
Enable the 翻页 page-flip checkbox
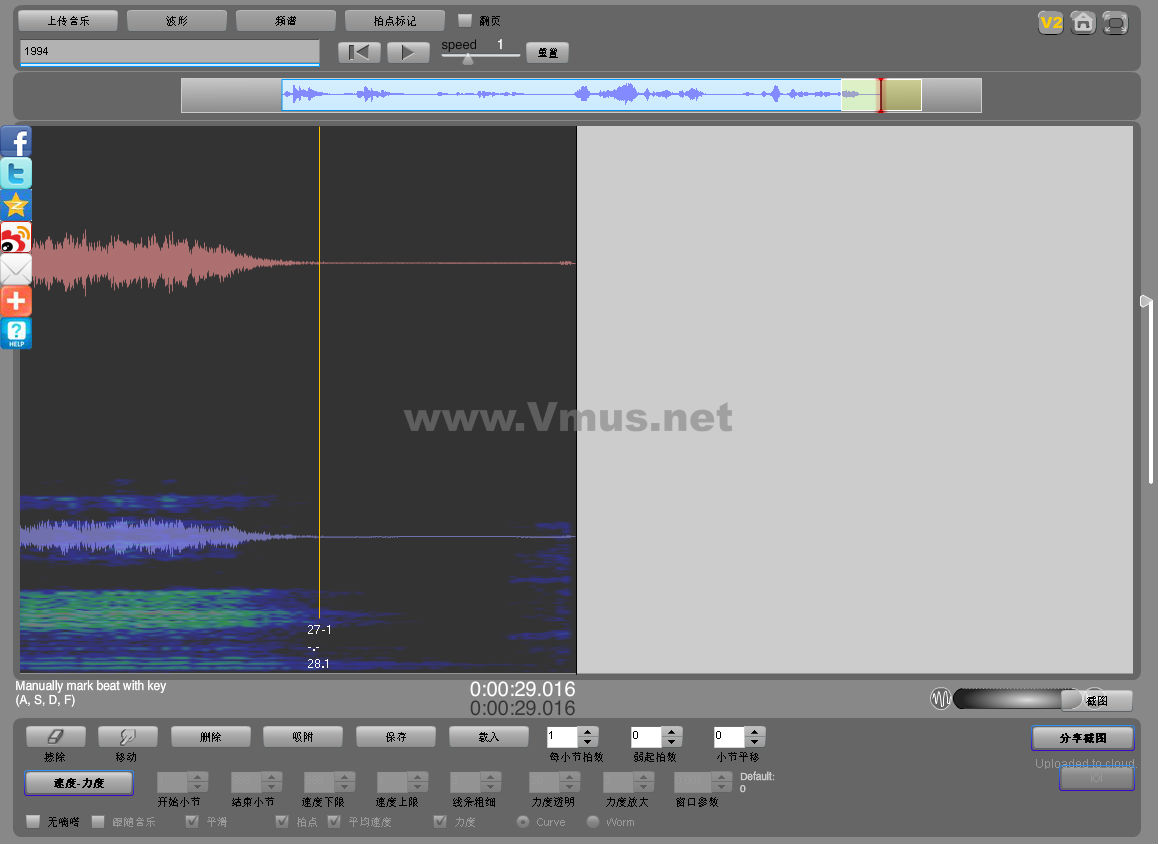click(x=465, y=21)
